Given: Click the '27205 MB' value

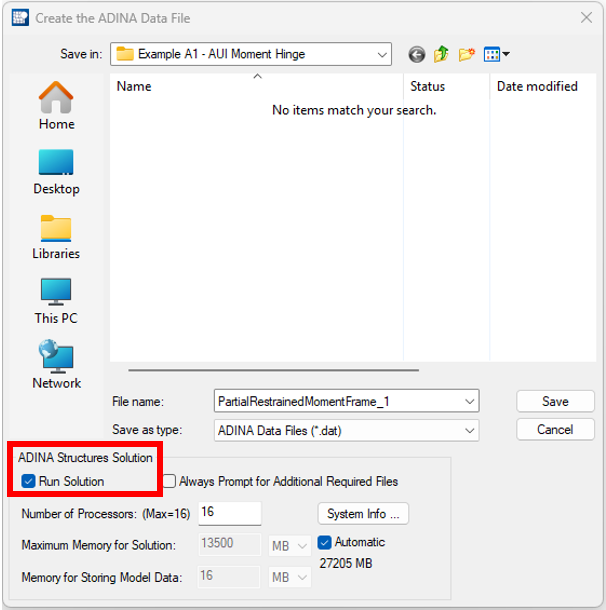Looking at the screenshot, I should [346, 563].
